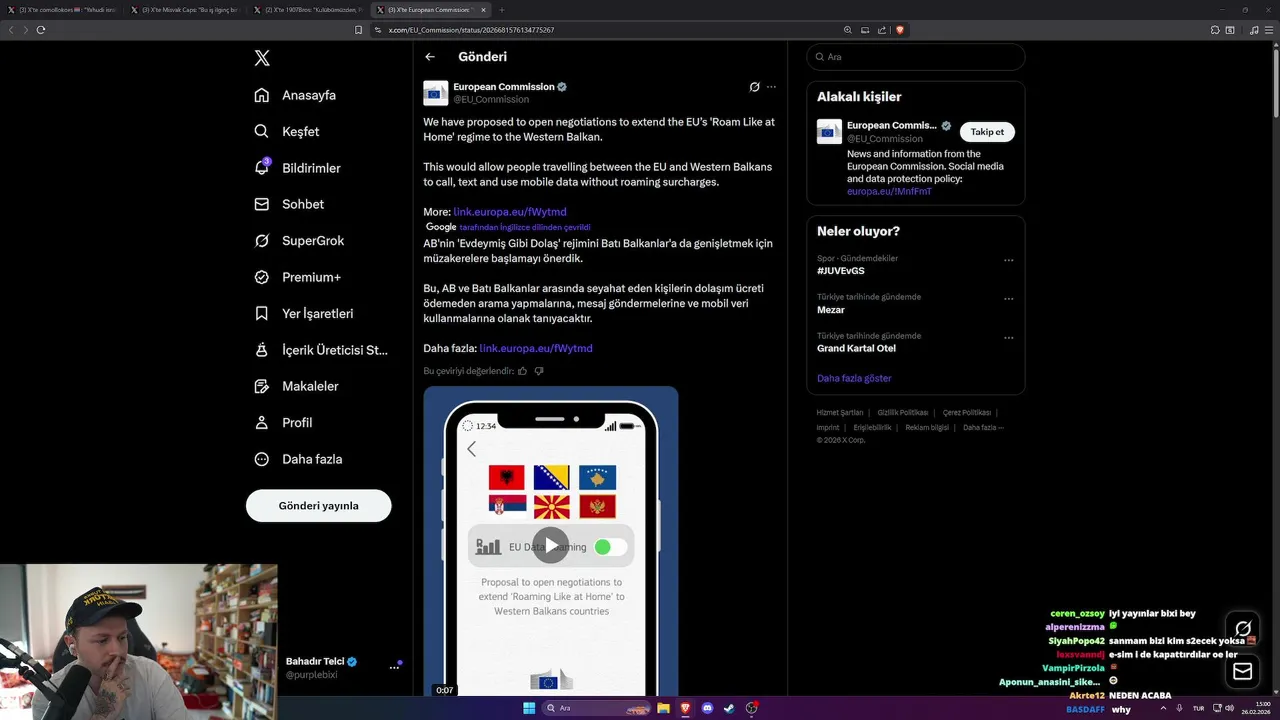Rate translation with thumbs up
Viewport: 1280px width, 720px height.
(x=522, y=371)
